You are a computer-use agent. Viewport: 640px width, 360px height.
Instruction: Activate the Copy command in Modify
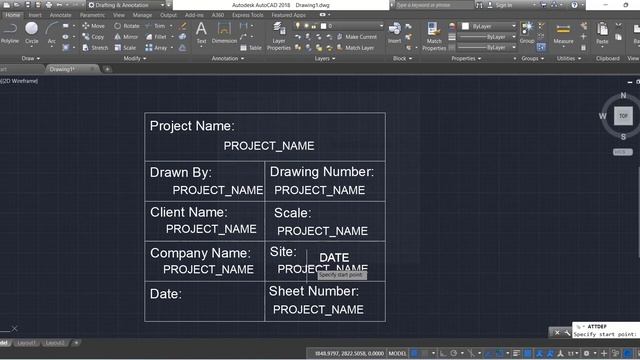[93, 37]
